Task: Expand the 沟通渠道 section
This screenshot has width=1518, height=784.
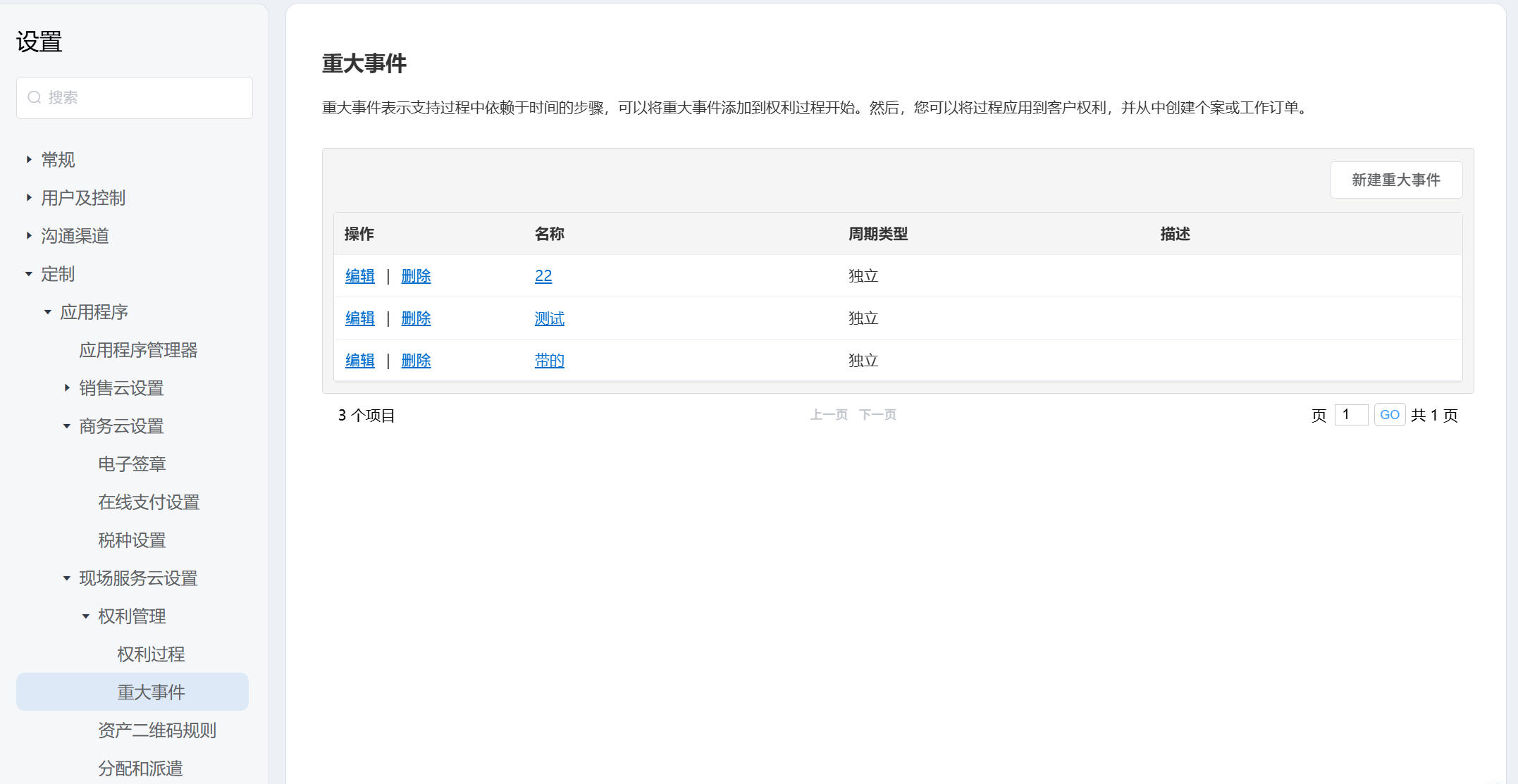Action: pos(29,236)
